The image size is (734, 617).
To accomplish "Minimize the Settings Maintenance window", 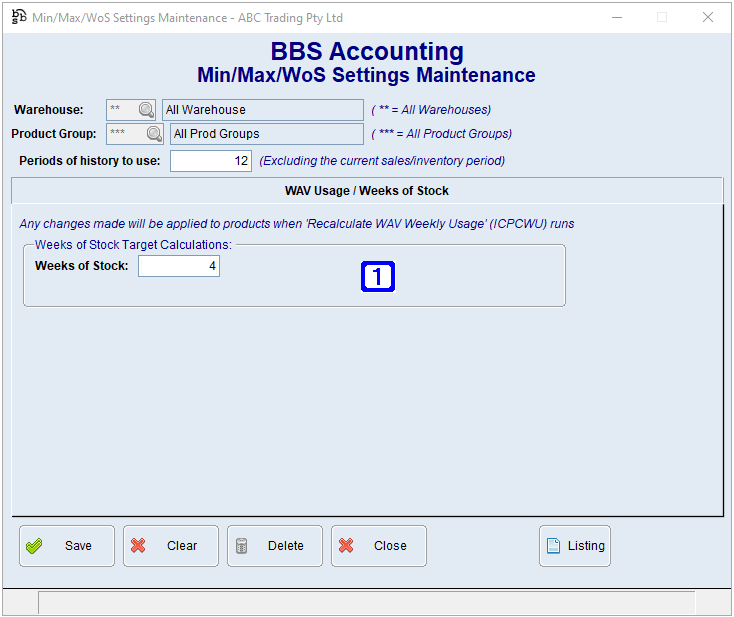I will (615, 17).
